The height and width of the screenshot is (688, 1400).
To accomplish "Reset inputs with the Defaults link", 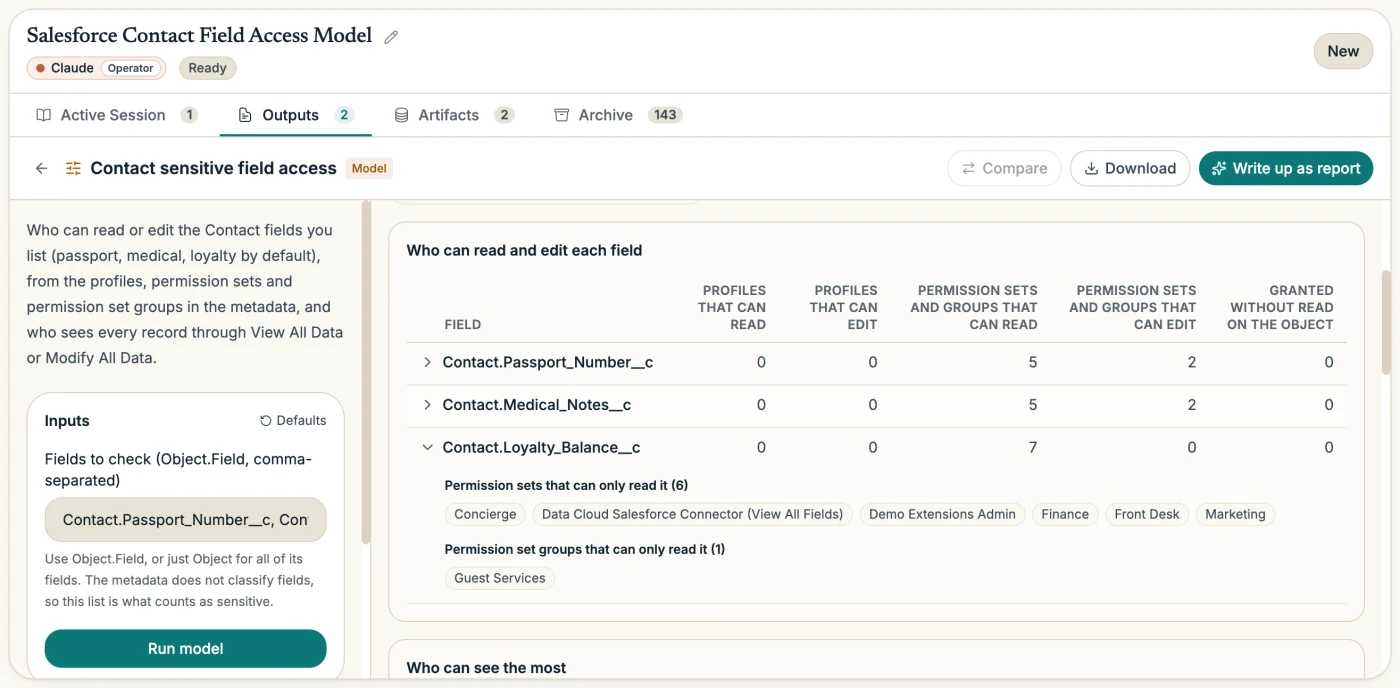I will coord(293,421).
